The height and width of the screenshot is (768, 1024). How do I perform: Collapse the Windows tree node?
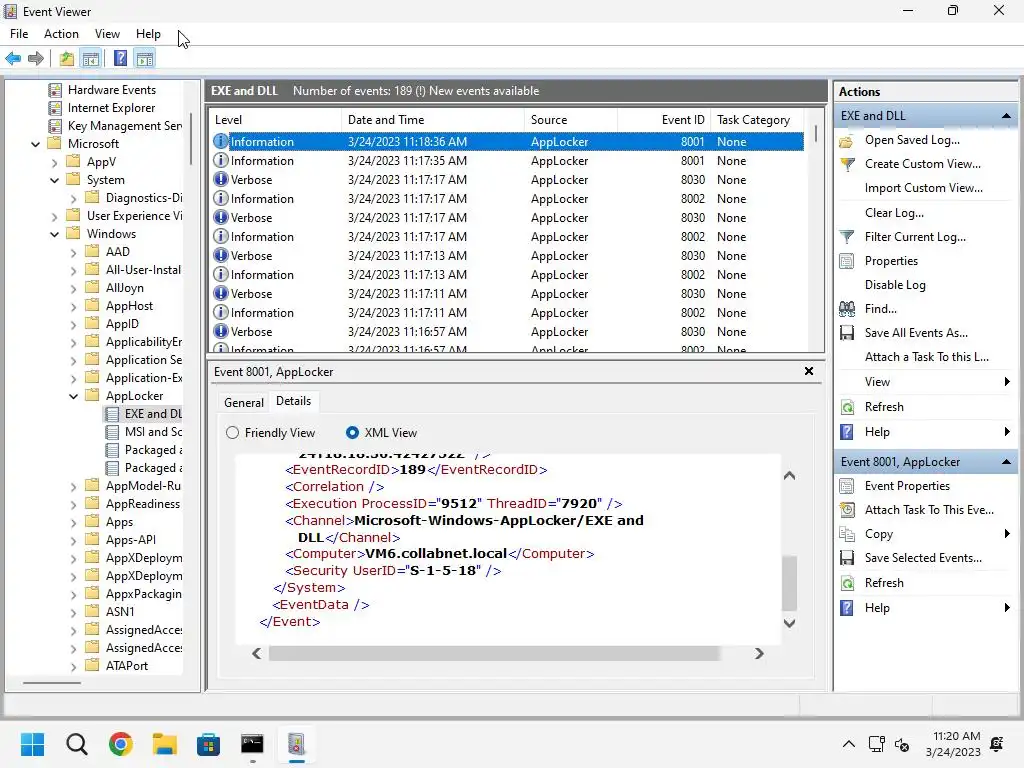tap(55, 234)
